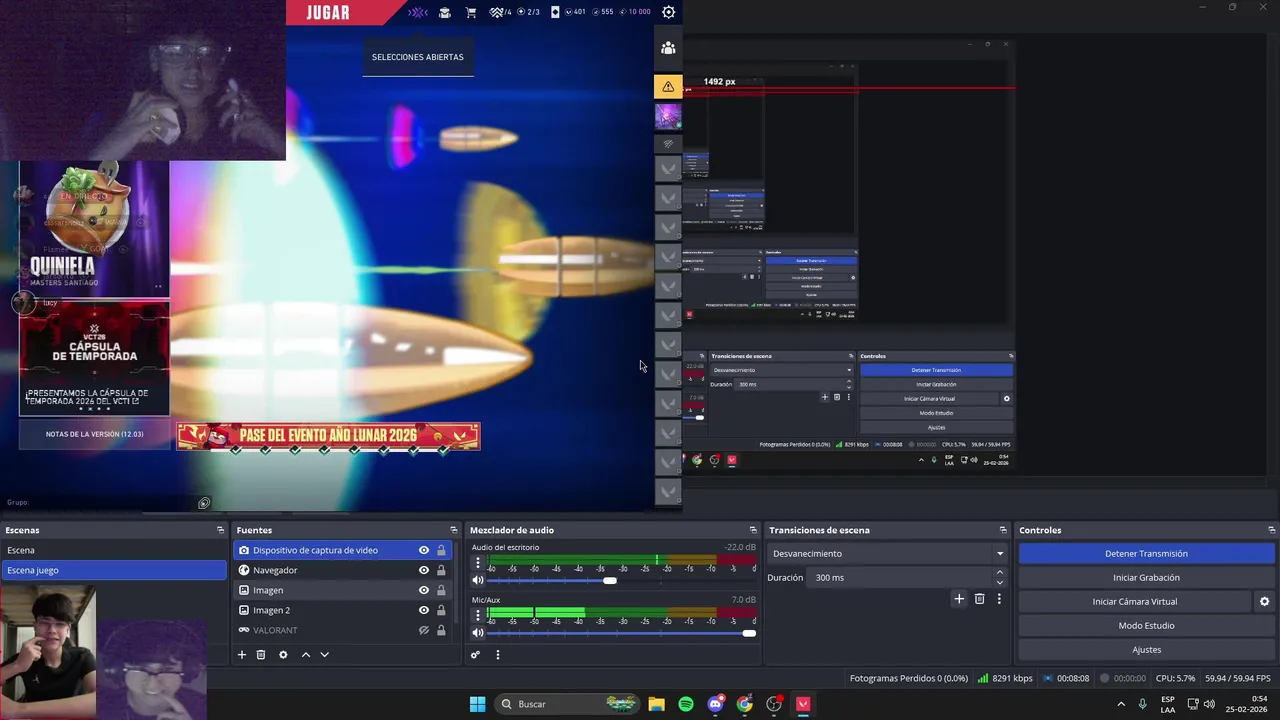Screen dimensions: 1280x720
Task: Open the Valorant friends social panel icon
Action: click(x=668, y=47)
